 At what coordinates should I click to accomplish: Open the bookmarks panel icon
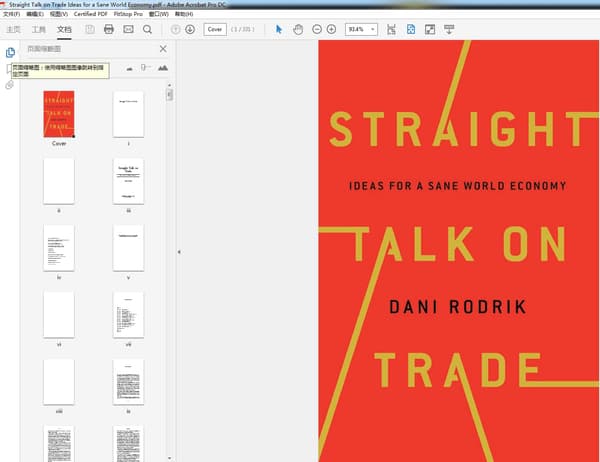coord(9,69)
